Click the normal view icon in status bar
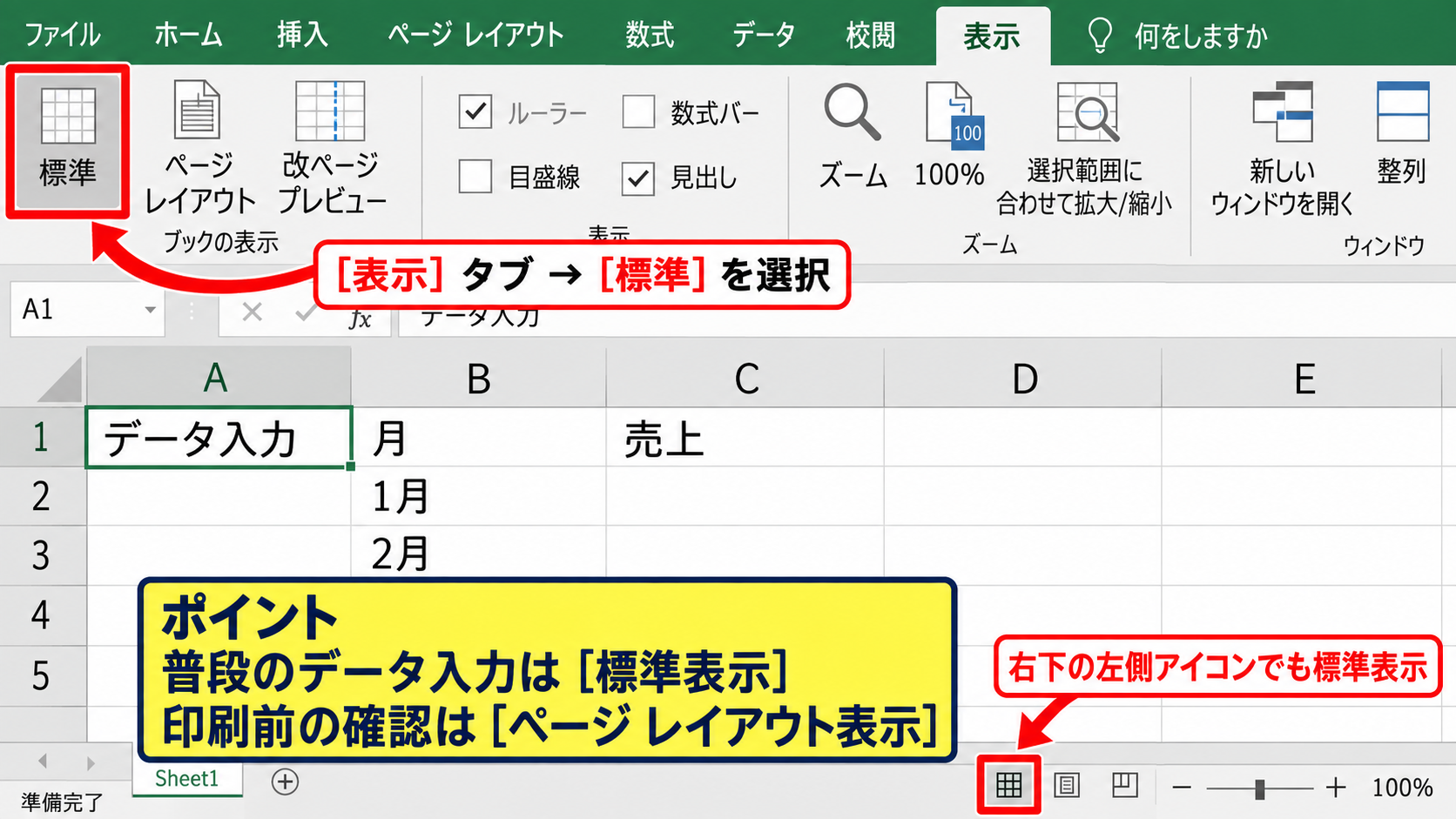1456x819 pixels. (x=1008, y=786)
